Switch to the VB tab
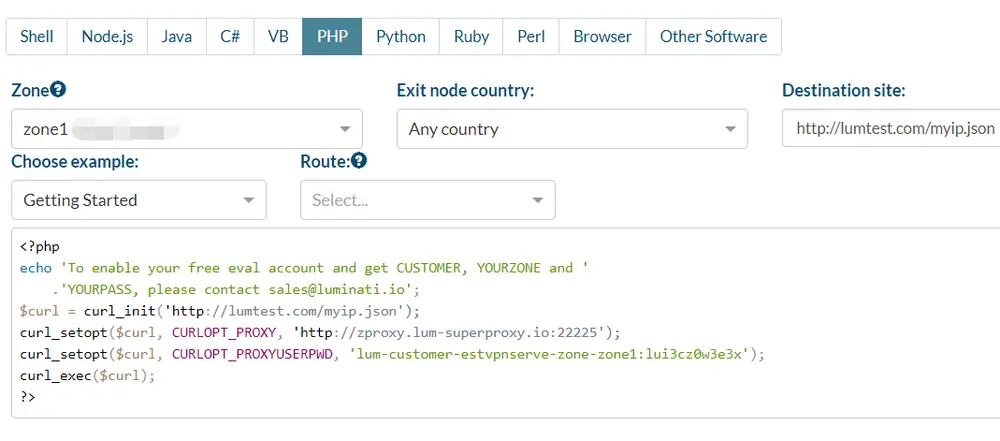1000x441 pixels. pyautogui.click(x=278, y=36)
